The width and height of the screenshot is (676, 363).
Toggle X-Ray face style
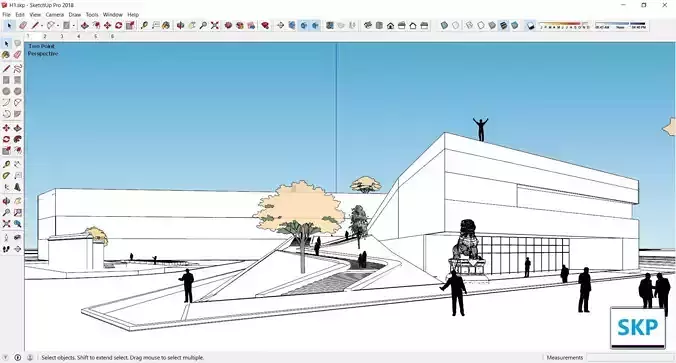tap(444, 25)
